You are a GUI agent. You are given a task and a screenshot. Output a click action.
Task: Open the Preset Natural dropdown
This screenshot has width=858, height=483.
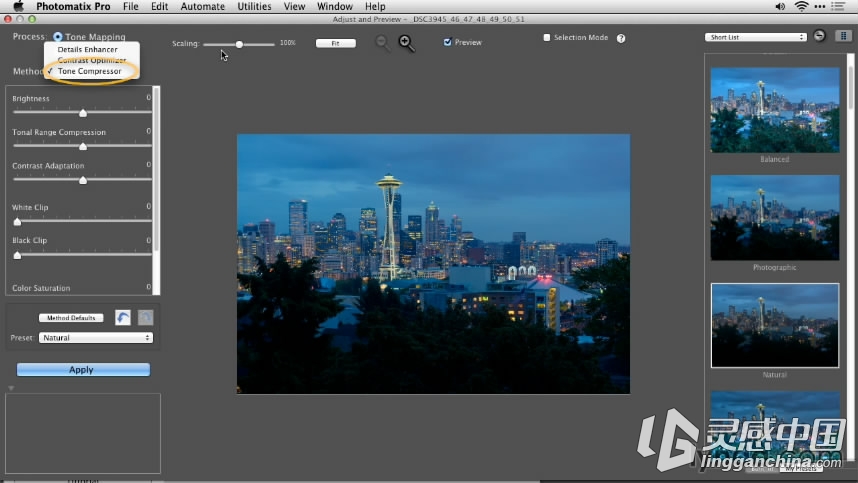coord(96,338)
